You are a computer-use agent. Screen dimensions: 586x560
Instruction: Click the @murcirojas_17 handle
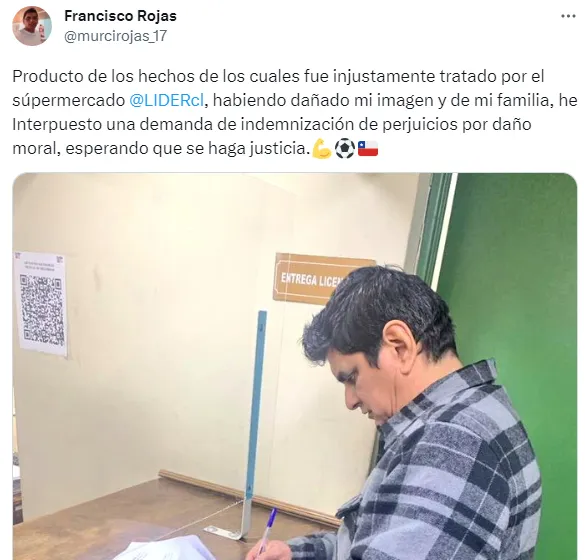pos(115,36)
